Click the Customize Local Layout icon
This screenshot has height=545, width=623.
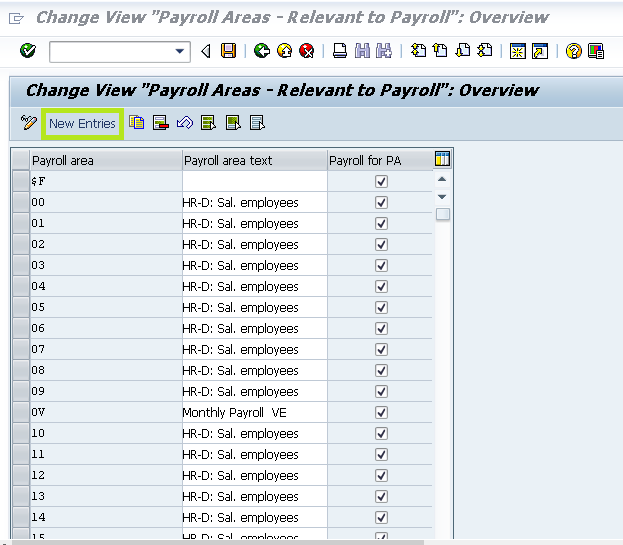pyautogui.click(x=596, y=51)
